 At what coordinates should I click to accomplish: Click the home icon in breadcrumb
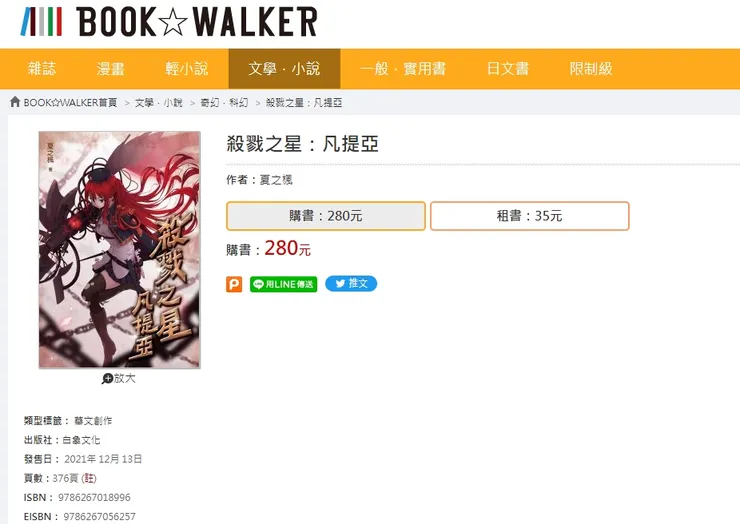point(15,102)
